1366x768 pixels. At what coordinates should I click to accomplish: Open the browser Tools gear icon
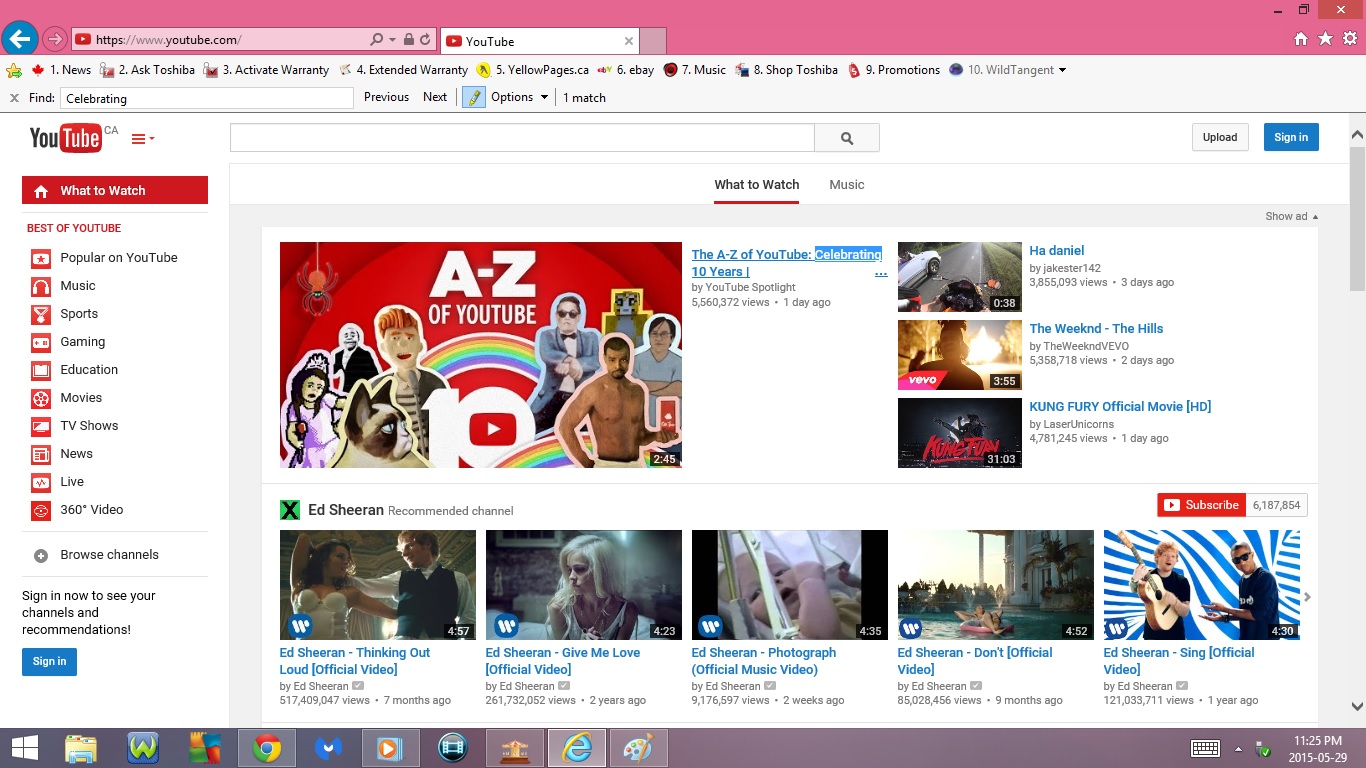pos(1350,39)
